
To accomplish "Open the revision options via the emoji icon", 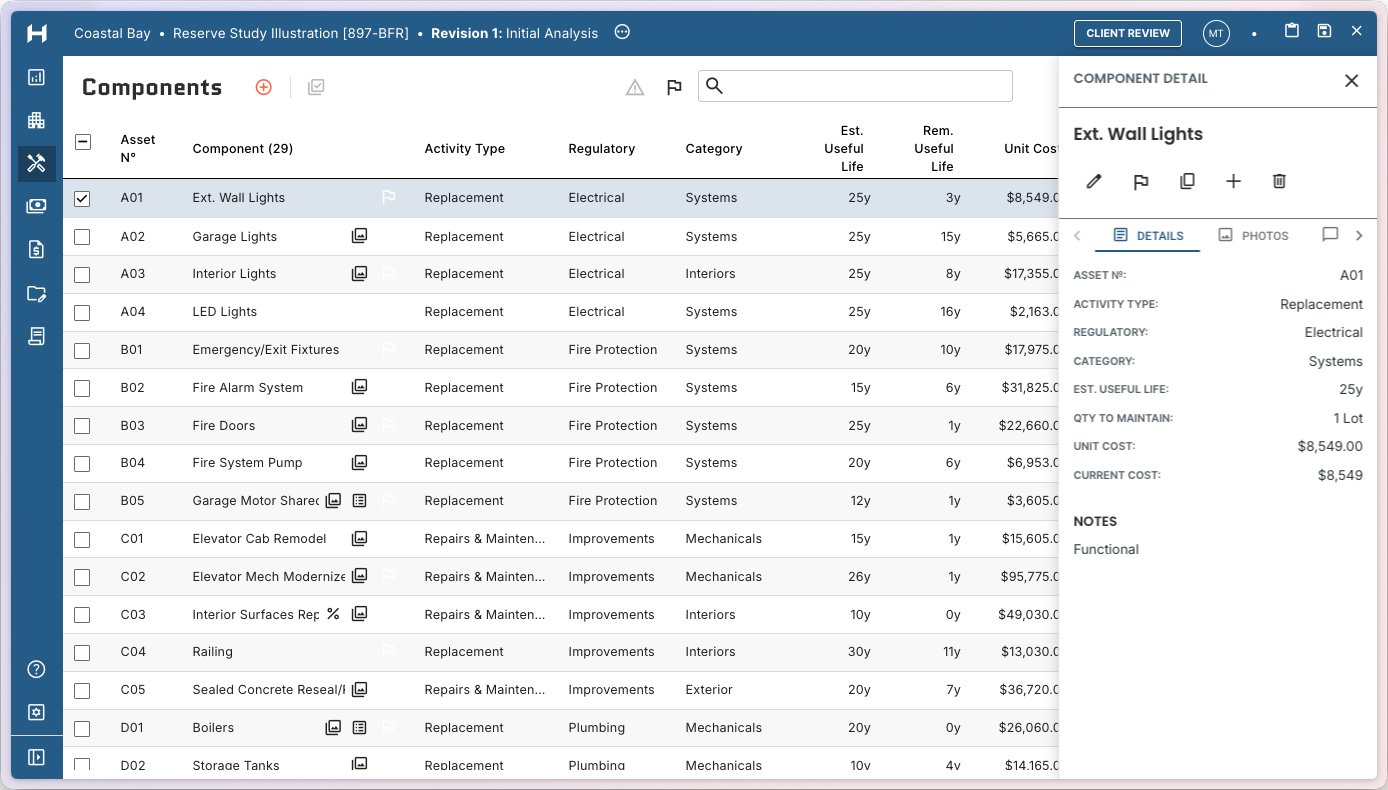I will tap(622, 32).
